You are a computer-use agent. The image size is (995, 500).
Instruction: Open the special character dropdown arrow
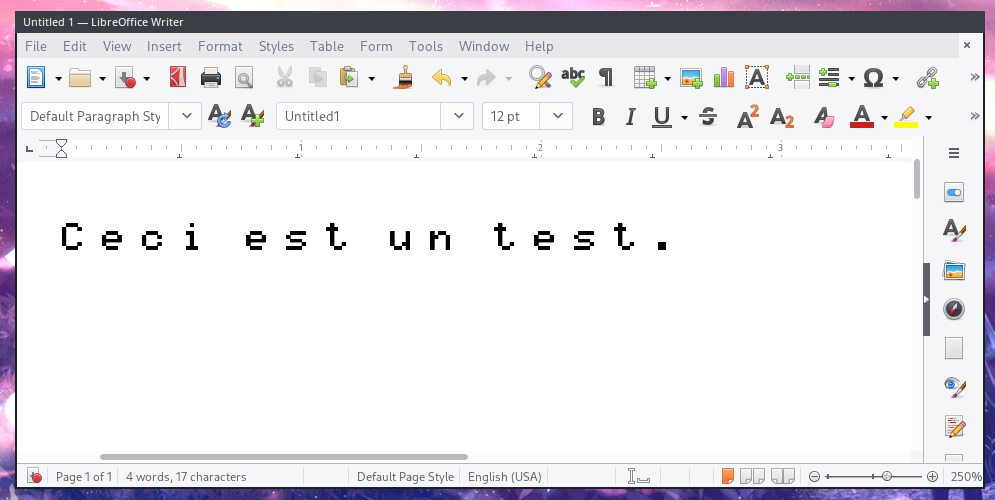click(895, 79)
